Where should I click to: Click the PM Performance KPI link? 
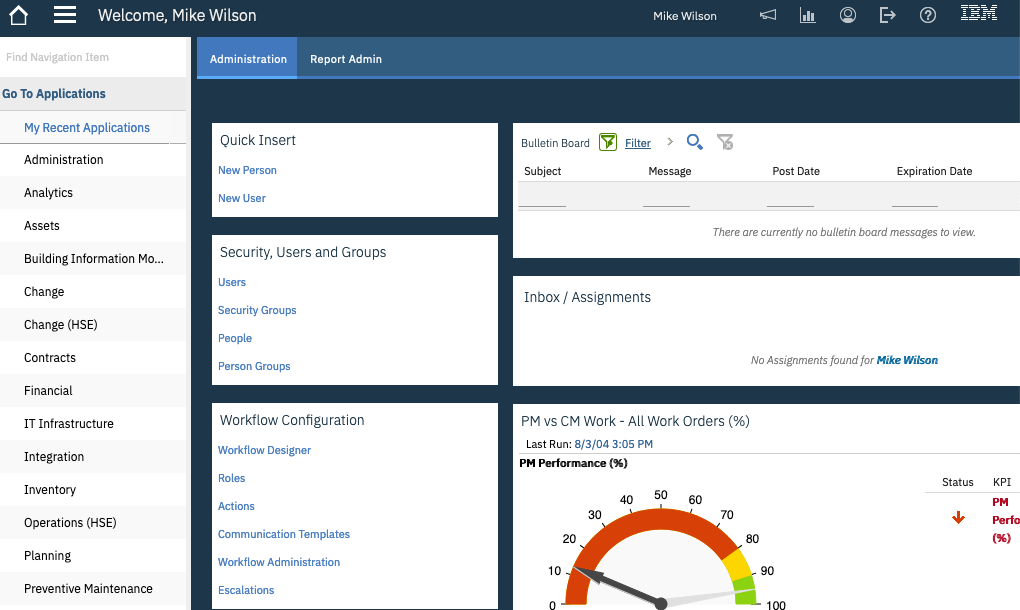(x=1006, y=520)
